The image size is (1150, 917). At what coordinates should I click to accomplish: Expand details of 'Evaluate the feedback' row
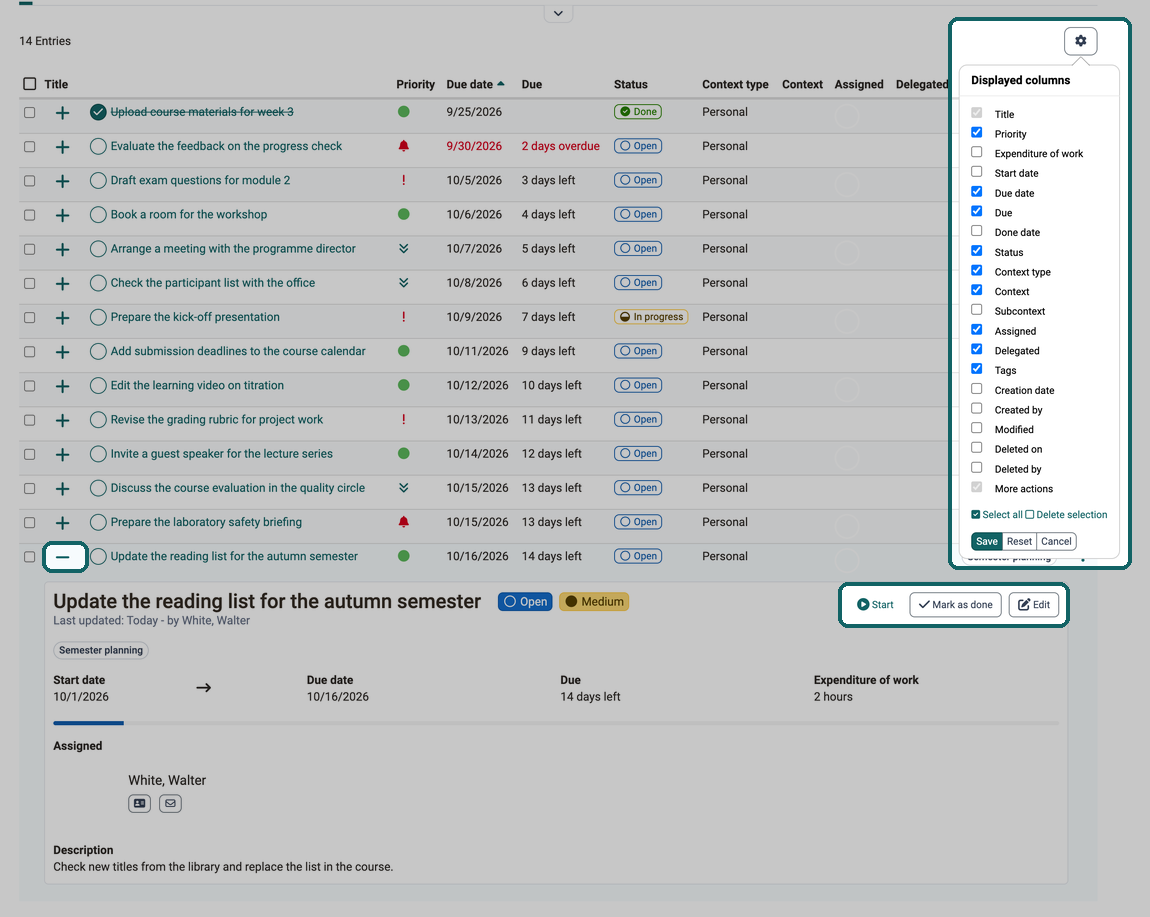[x=63, y=147]
